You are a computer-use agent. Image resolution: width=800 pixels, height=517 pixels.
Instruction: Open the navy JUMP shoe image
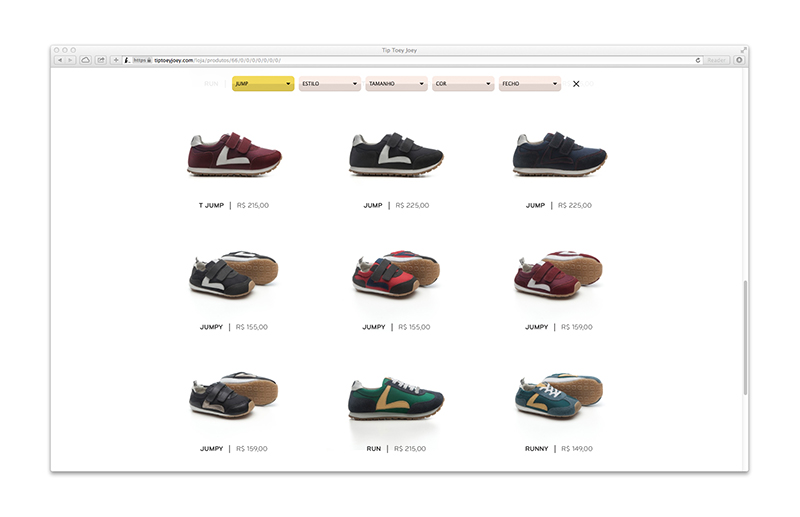tap(559, 155)
